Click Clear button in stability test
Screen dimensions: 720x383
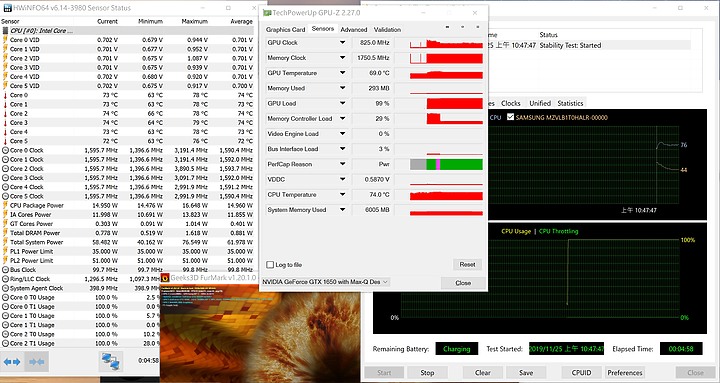click(x=483, y=372)
